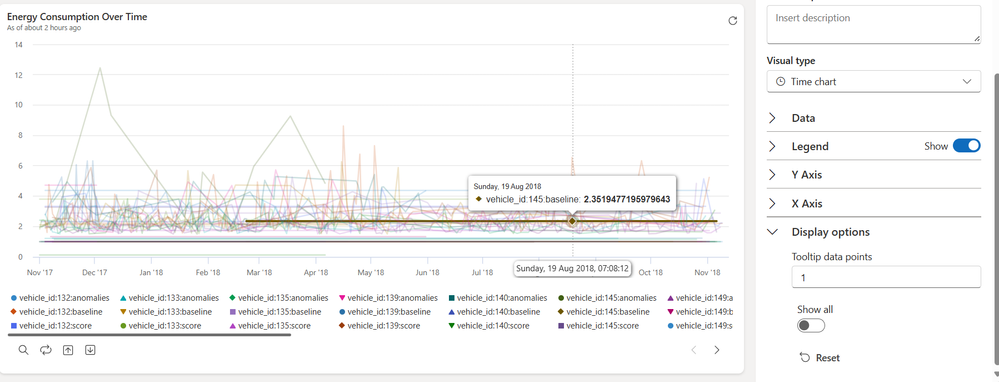Click the 'Tooltip data points' label
This screenshot has width=999, height=382.
point(832,257)
